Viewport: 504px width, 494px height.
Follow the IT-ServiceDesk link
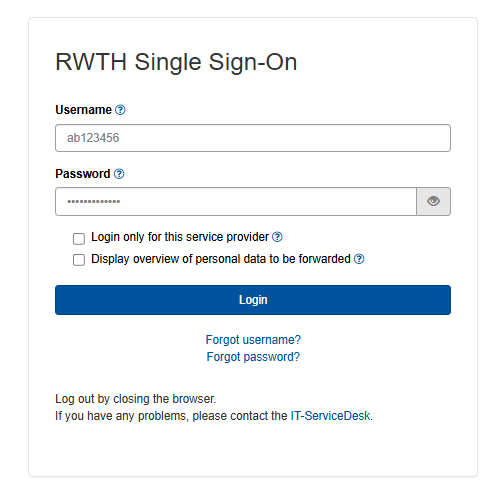point(330,416)
